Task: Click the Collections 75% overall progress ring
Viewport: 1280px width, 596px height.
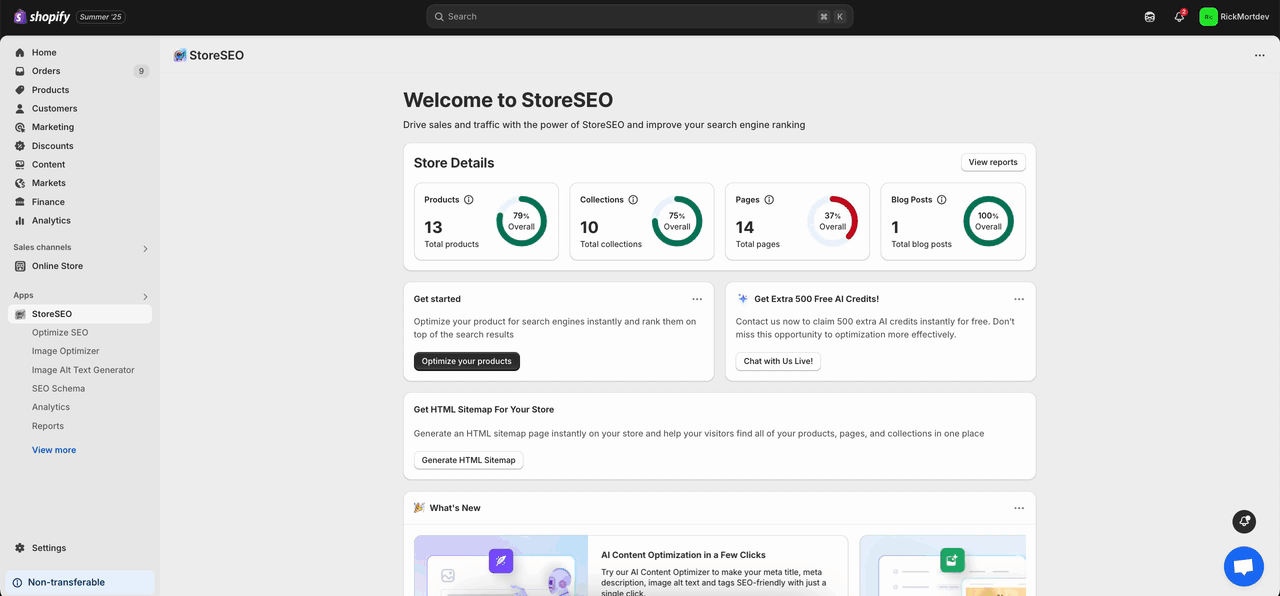Action: 677,221
